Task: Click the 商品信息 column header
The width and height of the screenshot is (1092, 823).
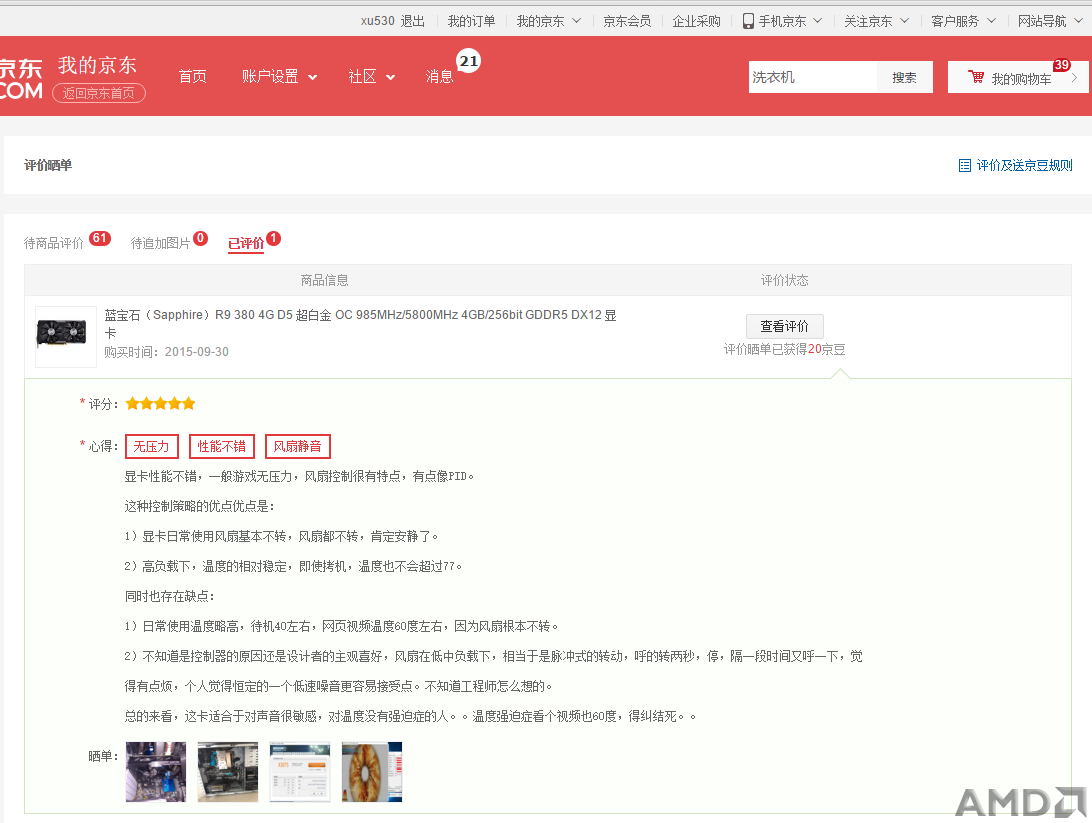Action: click(325, 281)
